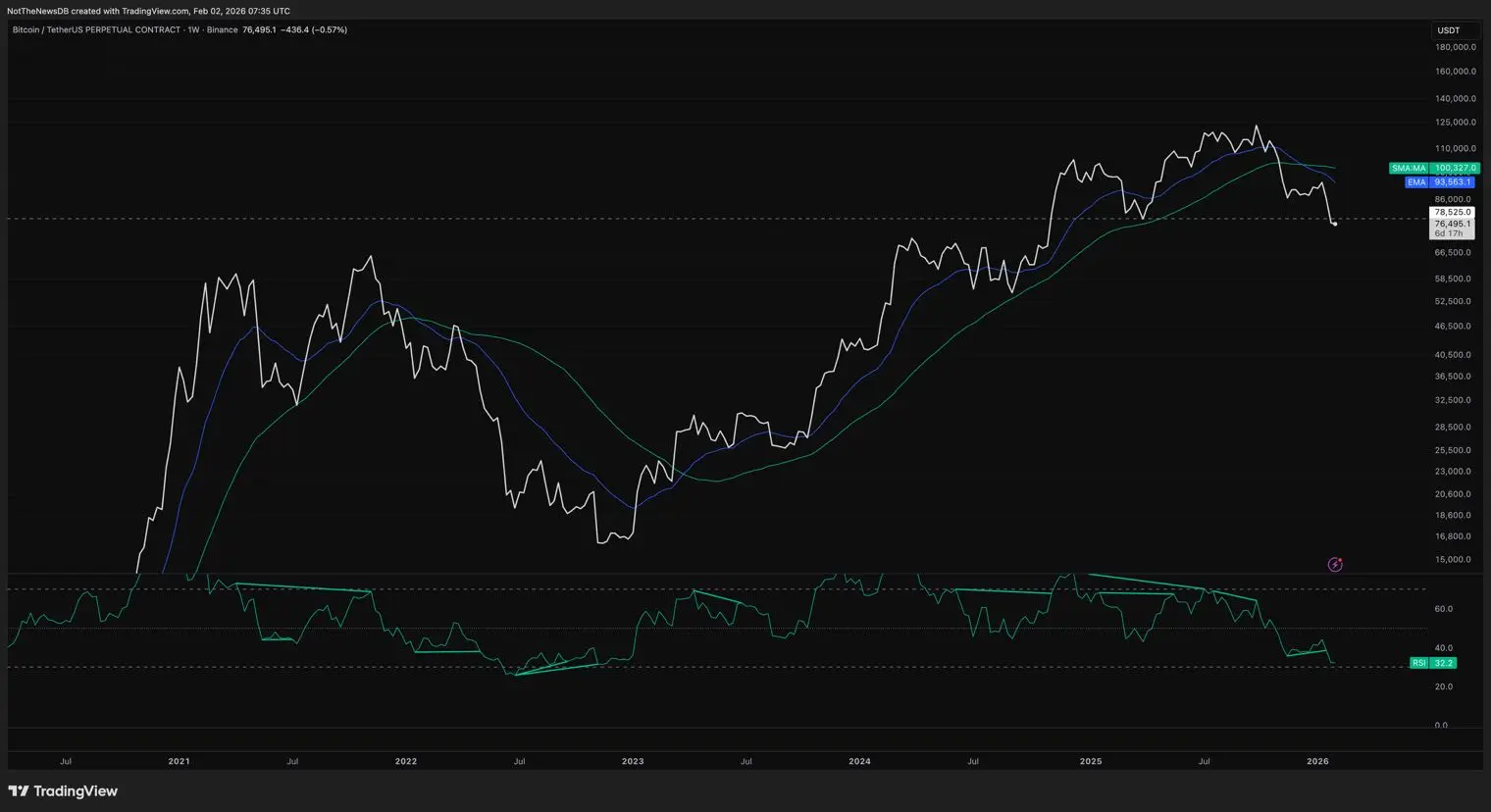Click the SMA:MA indicator label
1491x812 pixels.
[1409, 169]
